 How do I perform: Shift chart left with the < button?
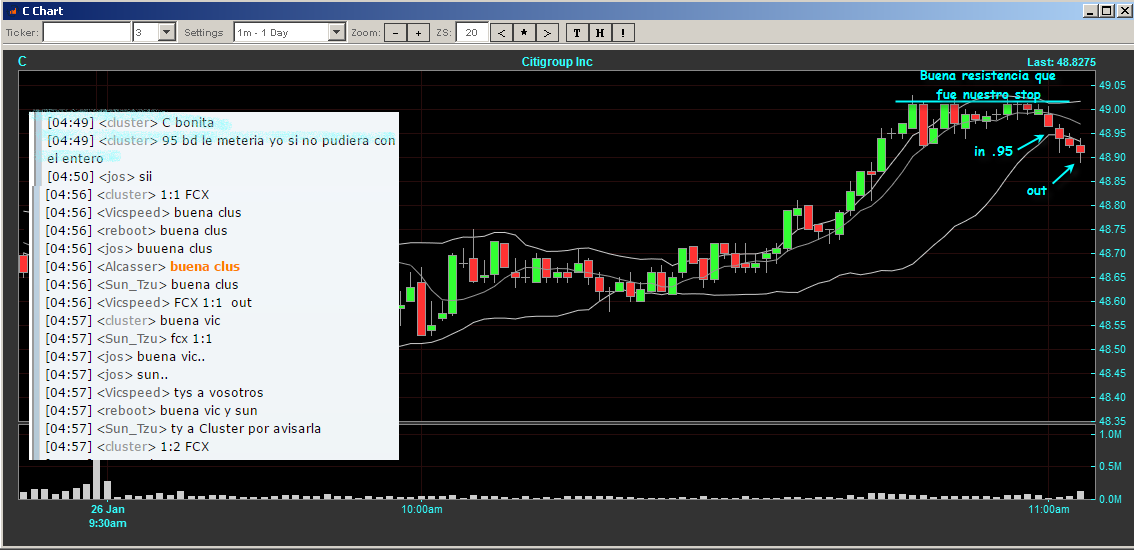click(x=501, y=33)
